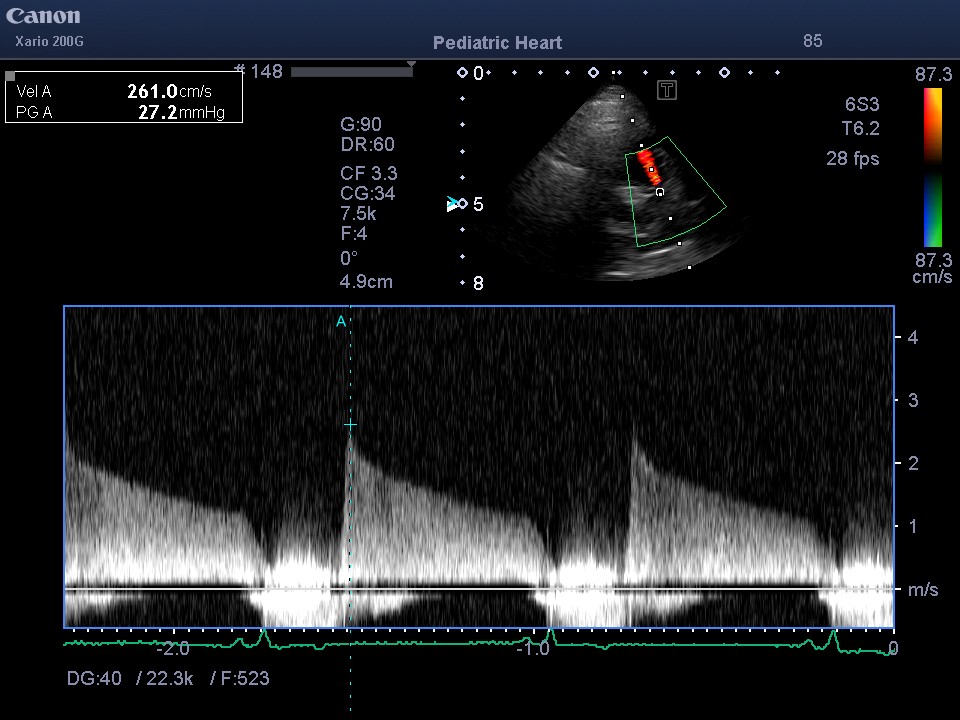Click the 'DR:60' dynamic range value
960x720 pixels.
[x=367, y=144]
